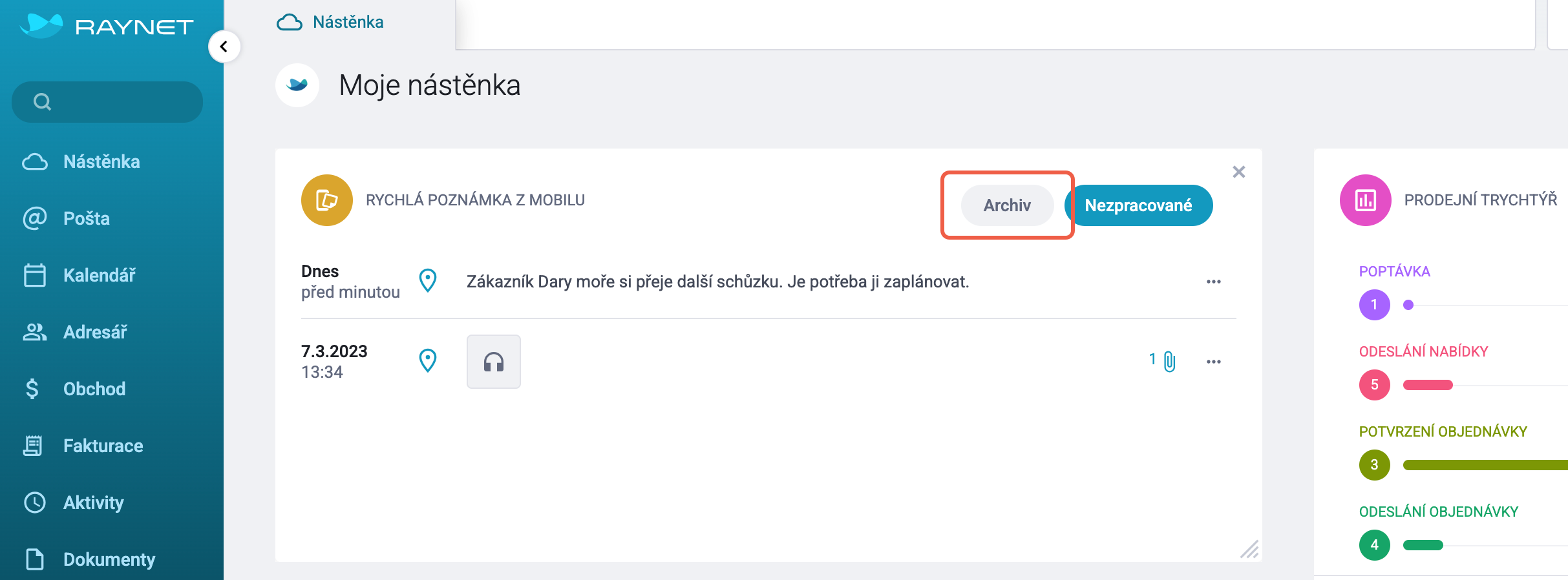Click the olive circle numbered 3
The image size is (1568, 580).
click(x=1375, y=465)
